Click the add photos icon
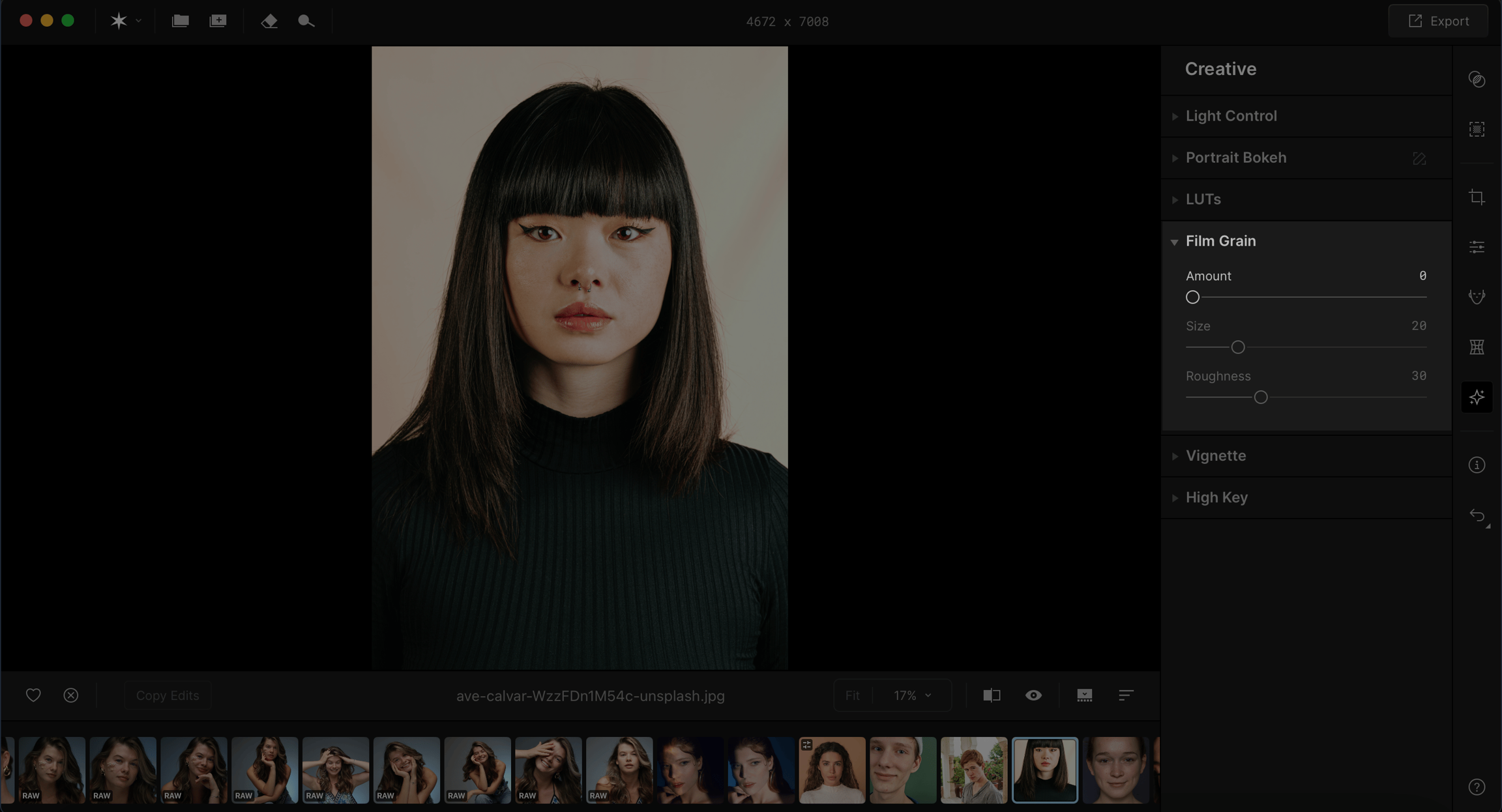 (218, 22)
